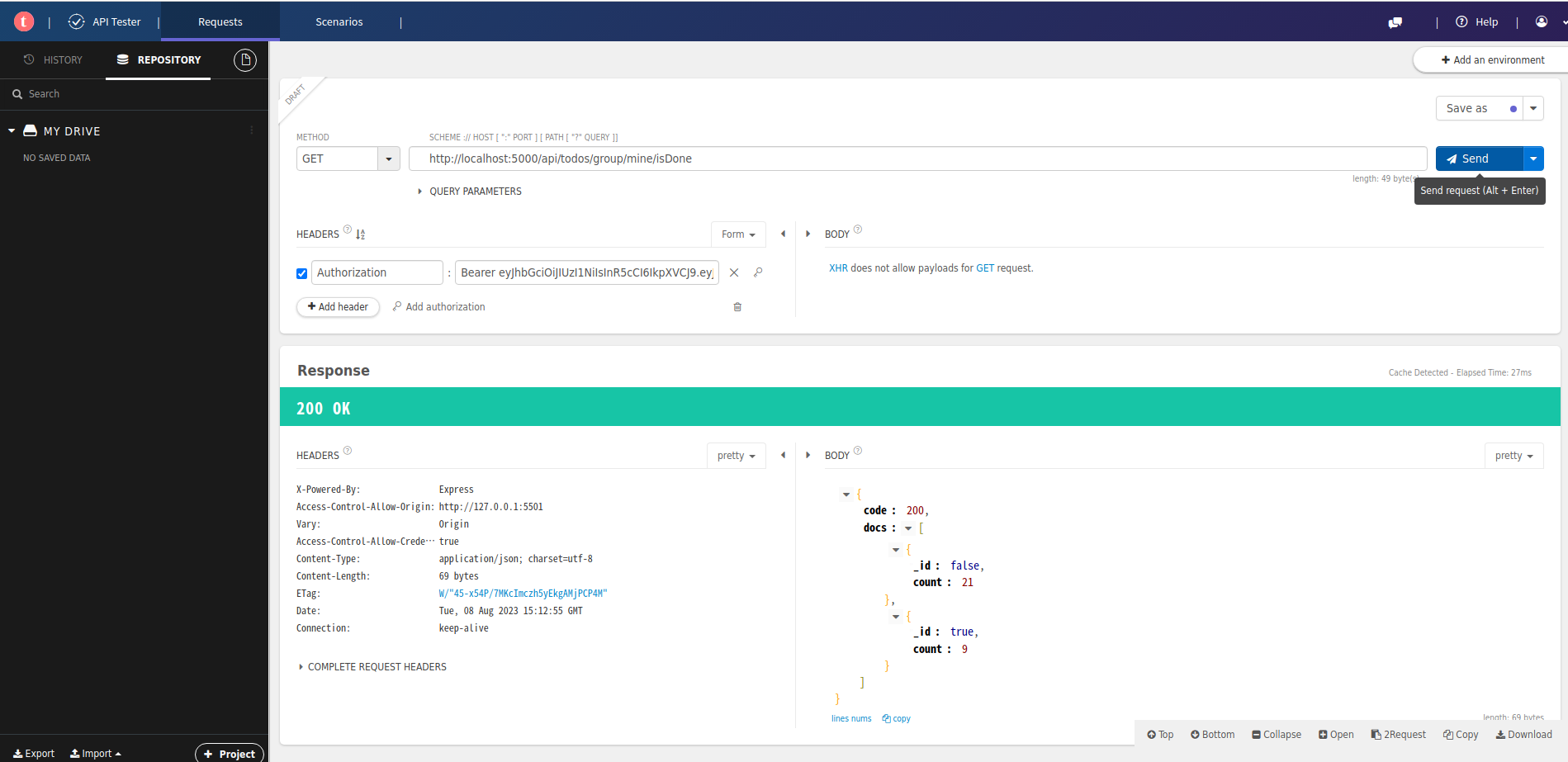Screen dimensions: 1568x762
Task: Open the headers Form mode dropdown
Action: coord(738,234)
